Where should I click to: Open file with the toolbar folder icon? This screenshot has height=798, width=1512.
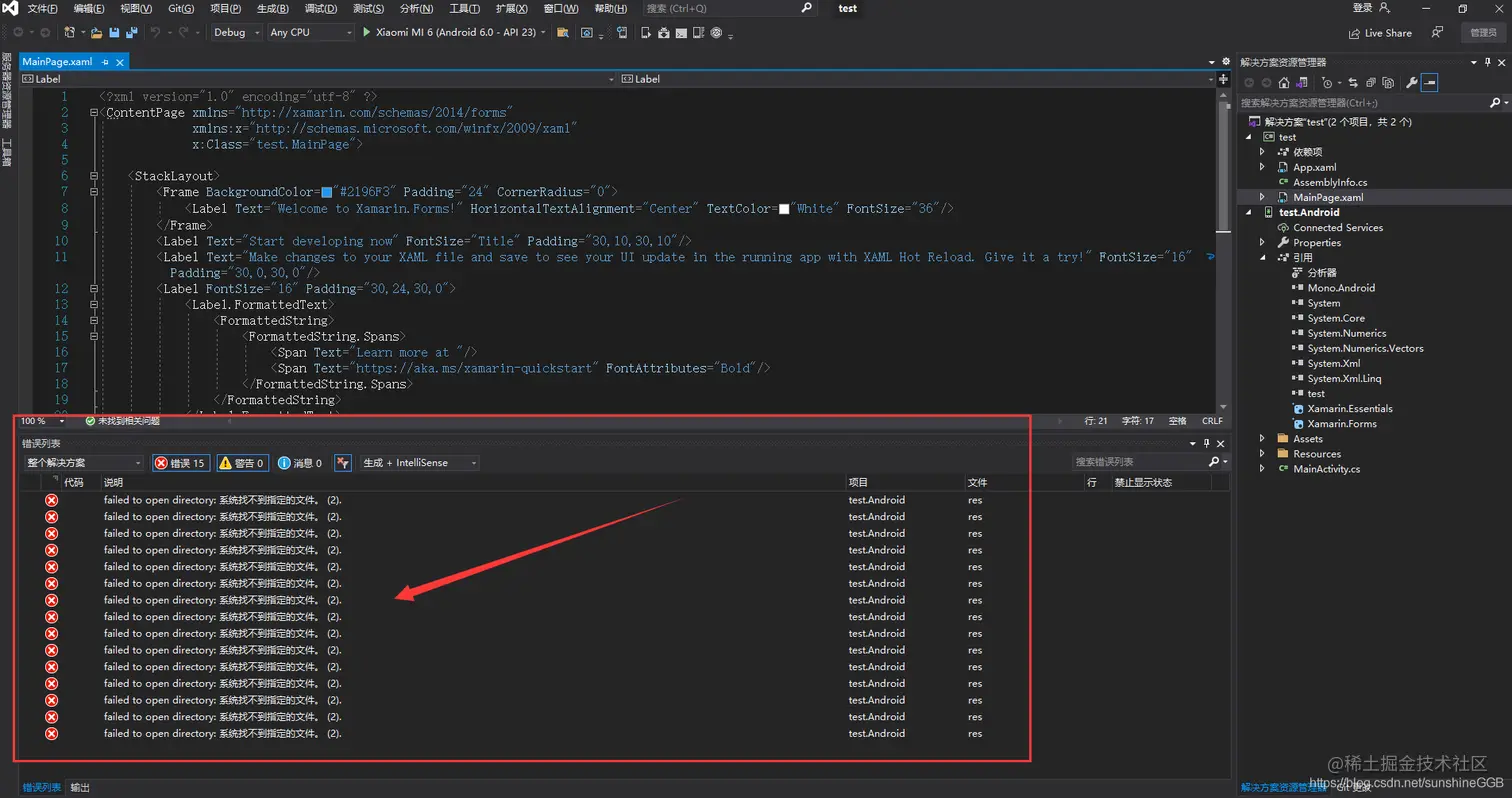tap(96, 32)
